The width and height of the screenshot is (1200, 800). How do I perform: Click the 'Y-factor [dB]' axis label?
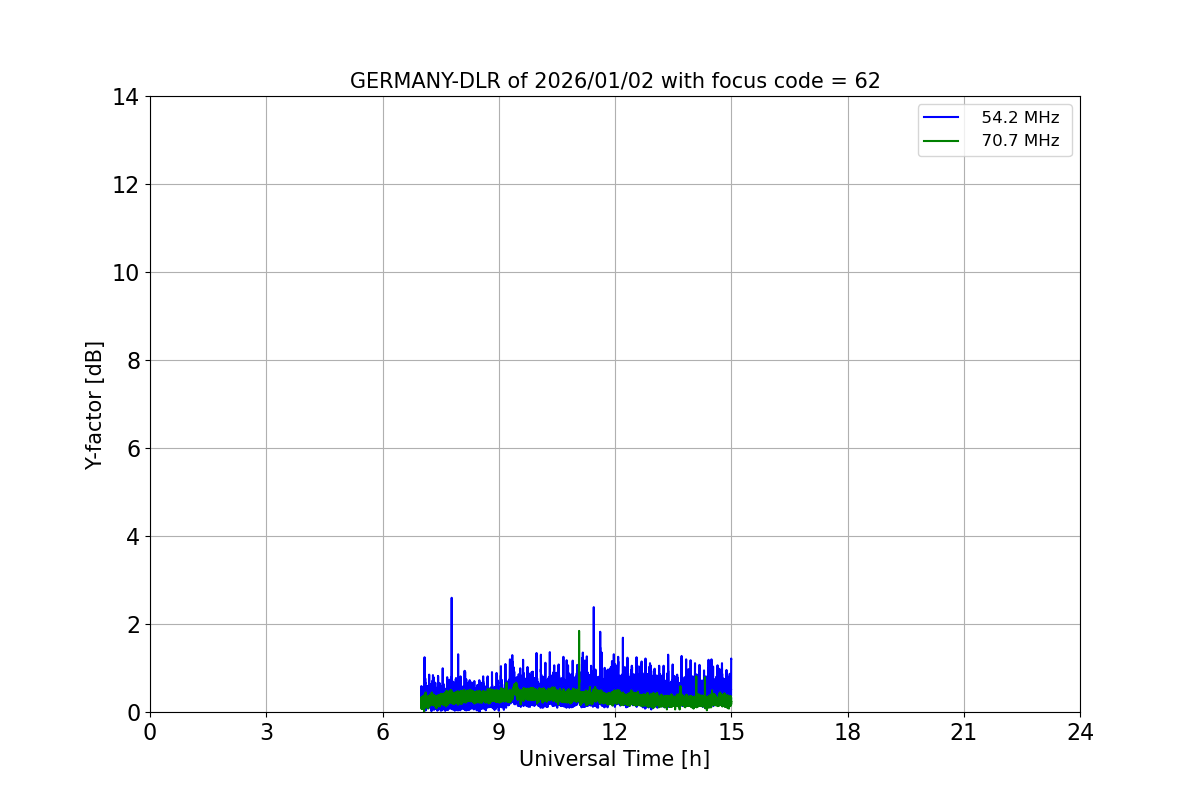point(94,405)
